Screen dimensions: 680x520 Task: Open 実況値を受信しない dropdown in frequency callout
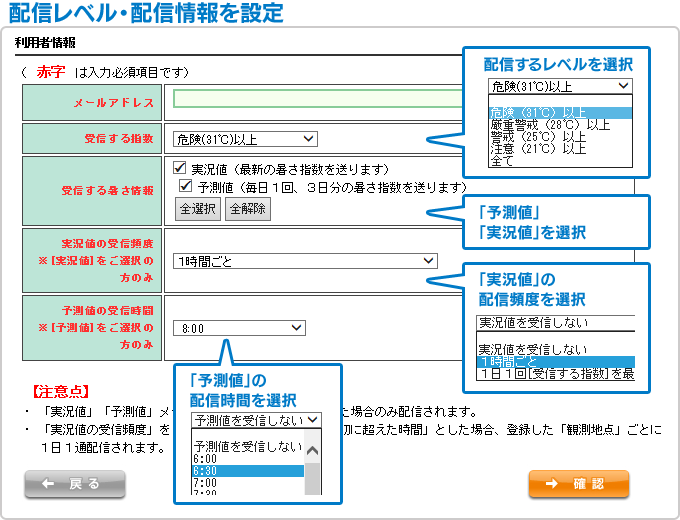pos(556,323)
